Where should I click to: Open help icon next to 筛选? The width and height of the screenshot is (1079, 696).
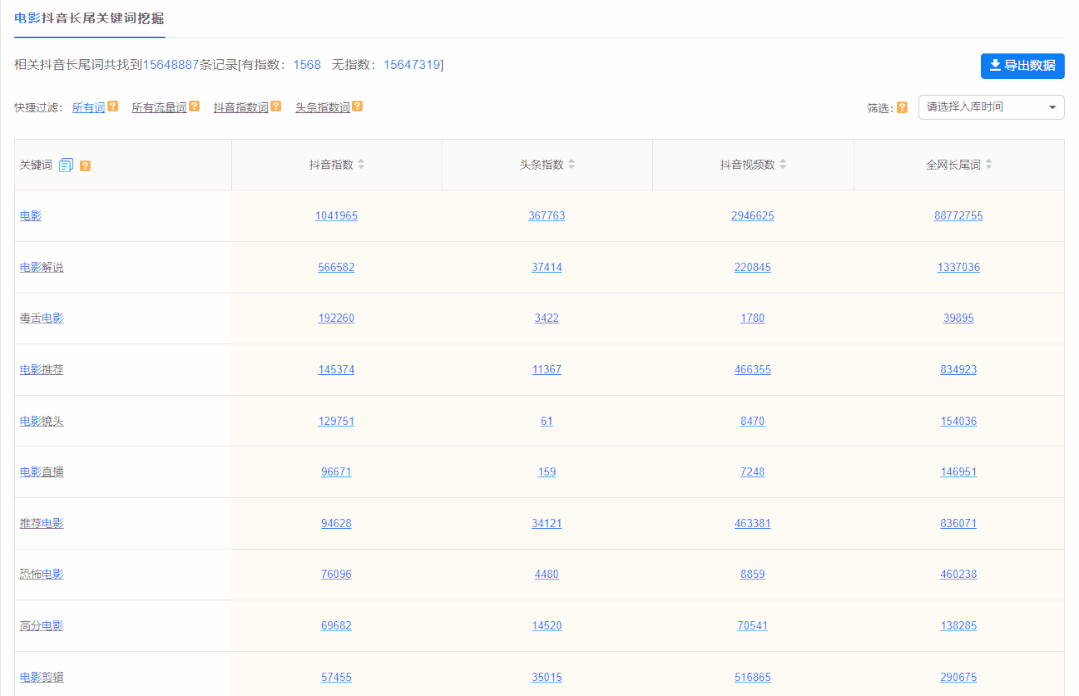(x=902, y=107)
